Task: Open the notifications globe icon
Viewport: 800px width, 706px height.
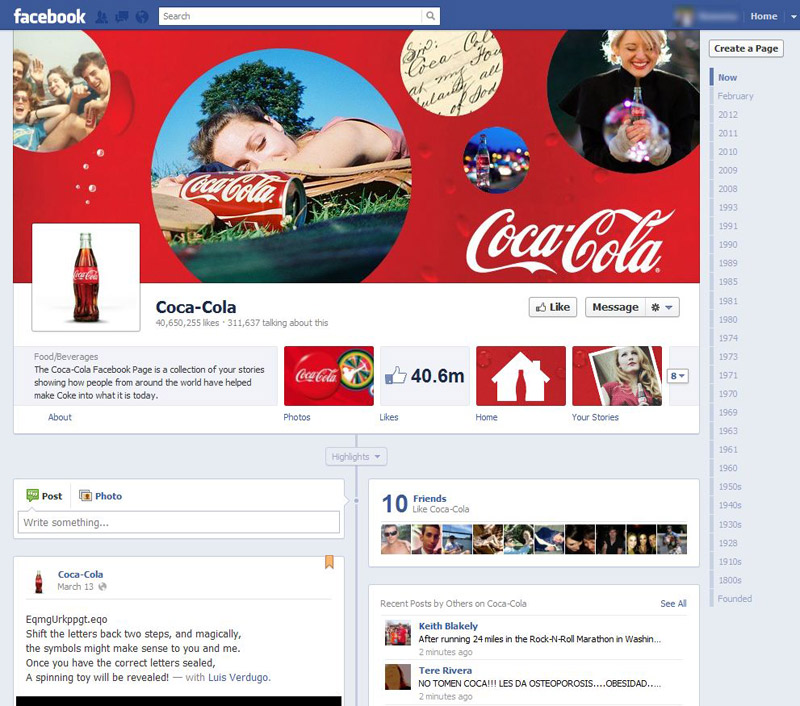Action: click(x=142, y=17)
